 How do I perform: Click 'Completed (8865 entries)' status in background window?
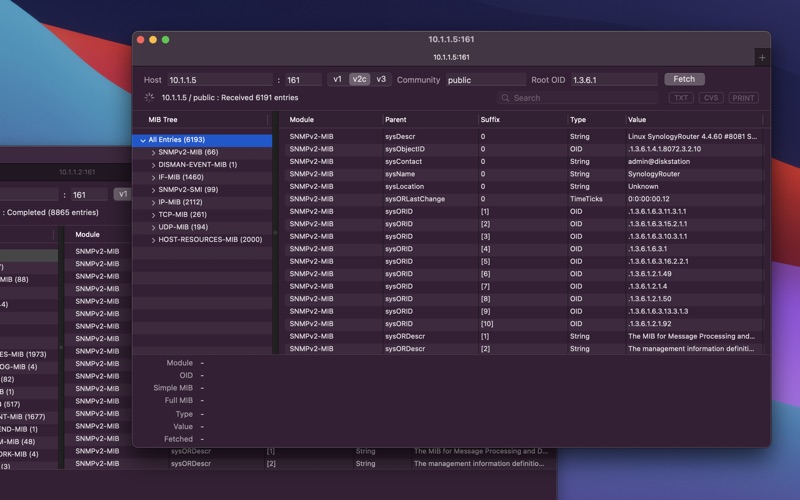click(53, 212)
